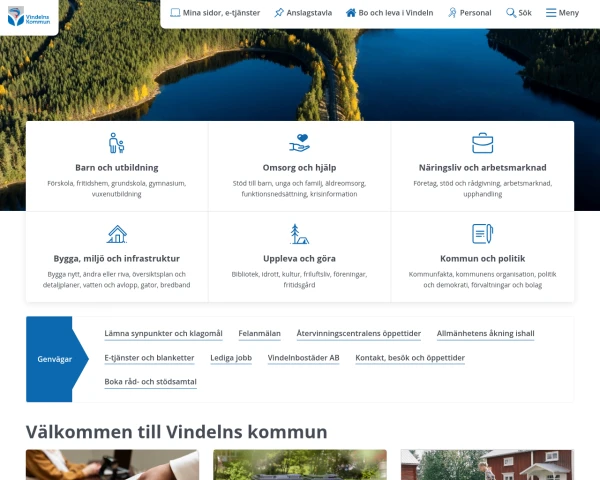Open Allmänhetens åkning ishall link

coord(486,333)
